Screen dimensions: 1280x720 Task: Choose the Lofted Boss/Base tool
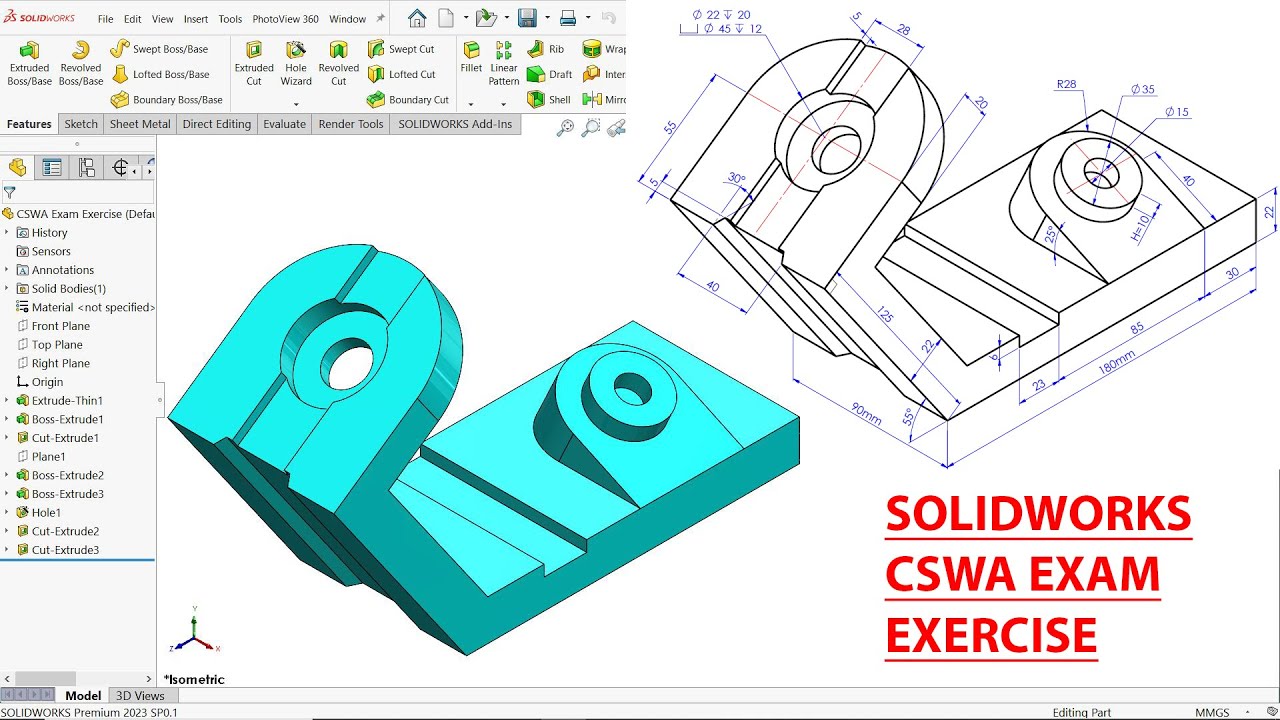click(160, 74)
